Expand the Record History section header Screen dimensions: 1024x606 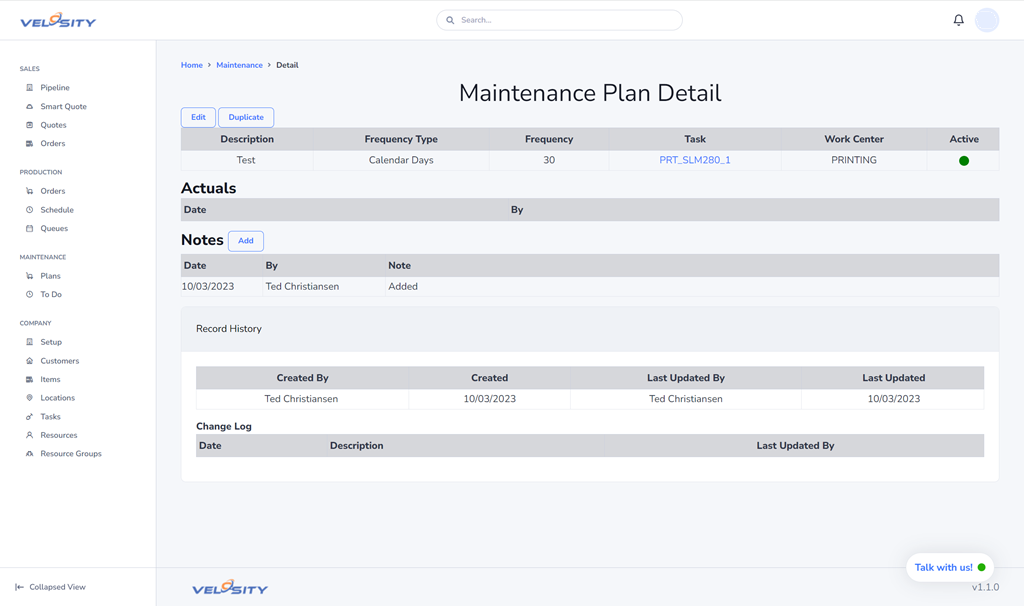(x=229, y=329)
